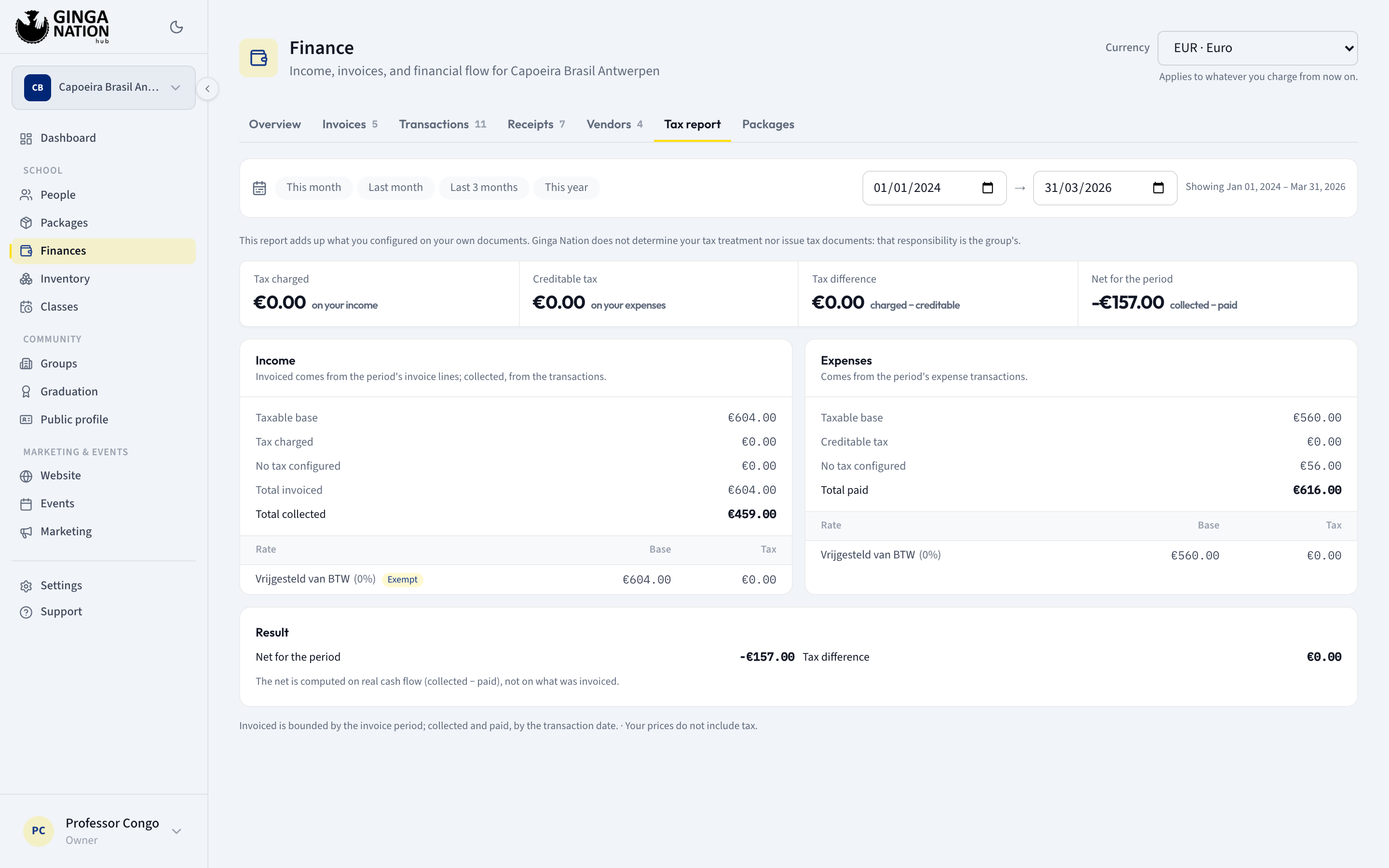Open Graduation page

pos(103,392)
